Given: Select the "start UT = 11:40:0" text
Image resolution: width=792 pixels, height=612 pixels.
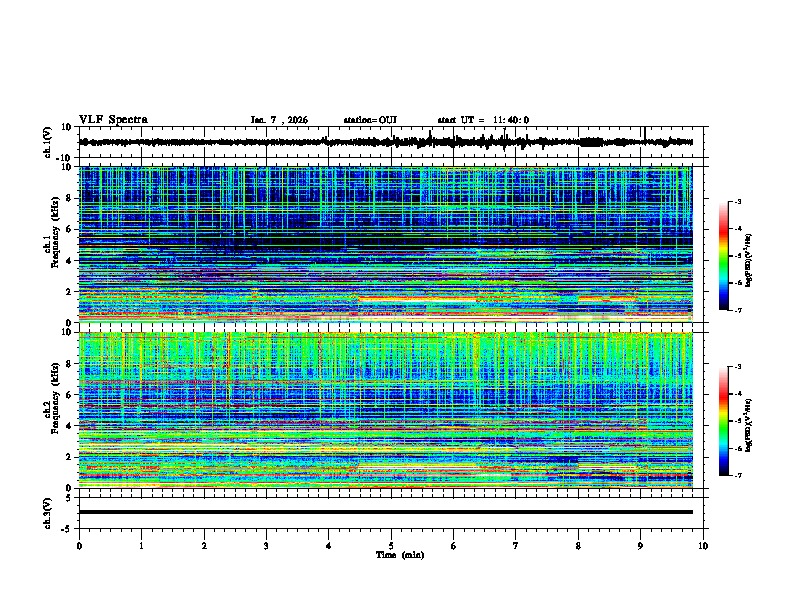Looking at the screenshot, I should click(483, 120).
